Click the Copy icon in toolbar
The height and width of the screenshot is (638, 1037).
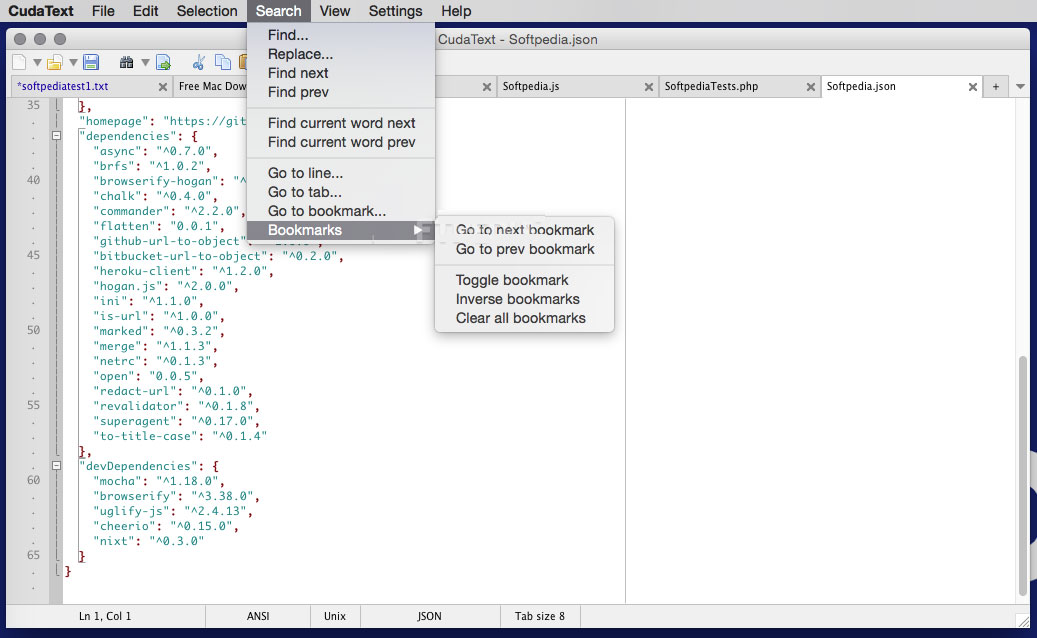click(222, 62)
